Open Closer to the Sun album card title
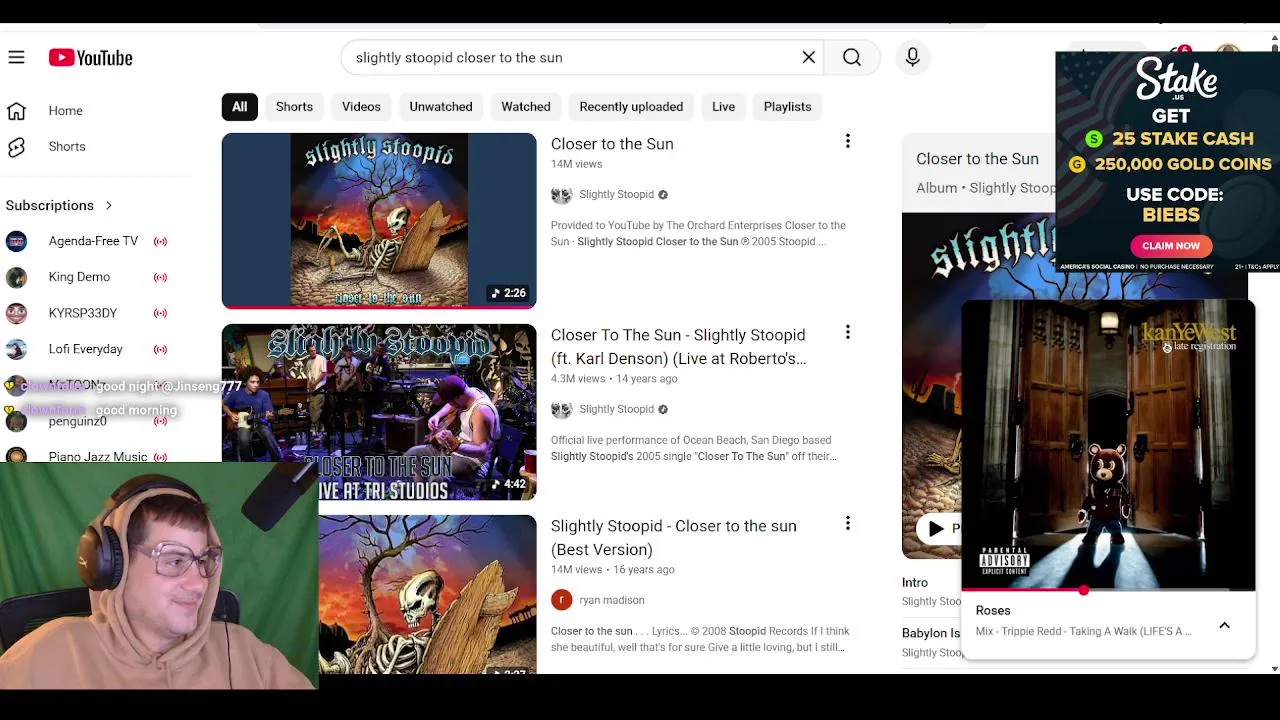The image size is (1280, 720). point(977,159)
